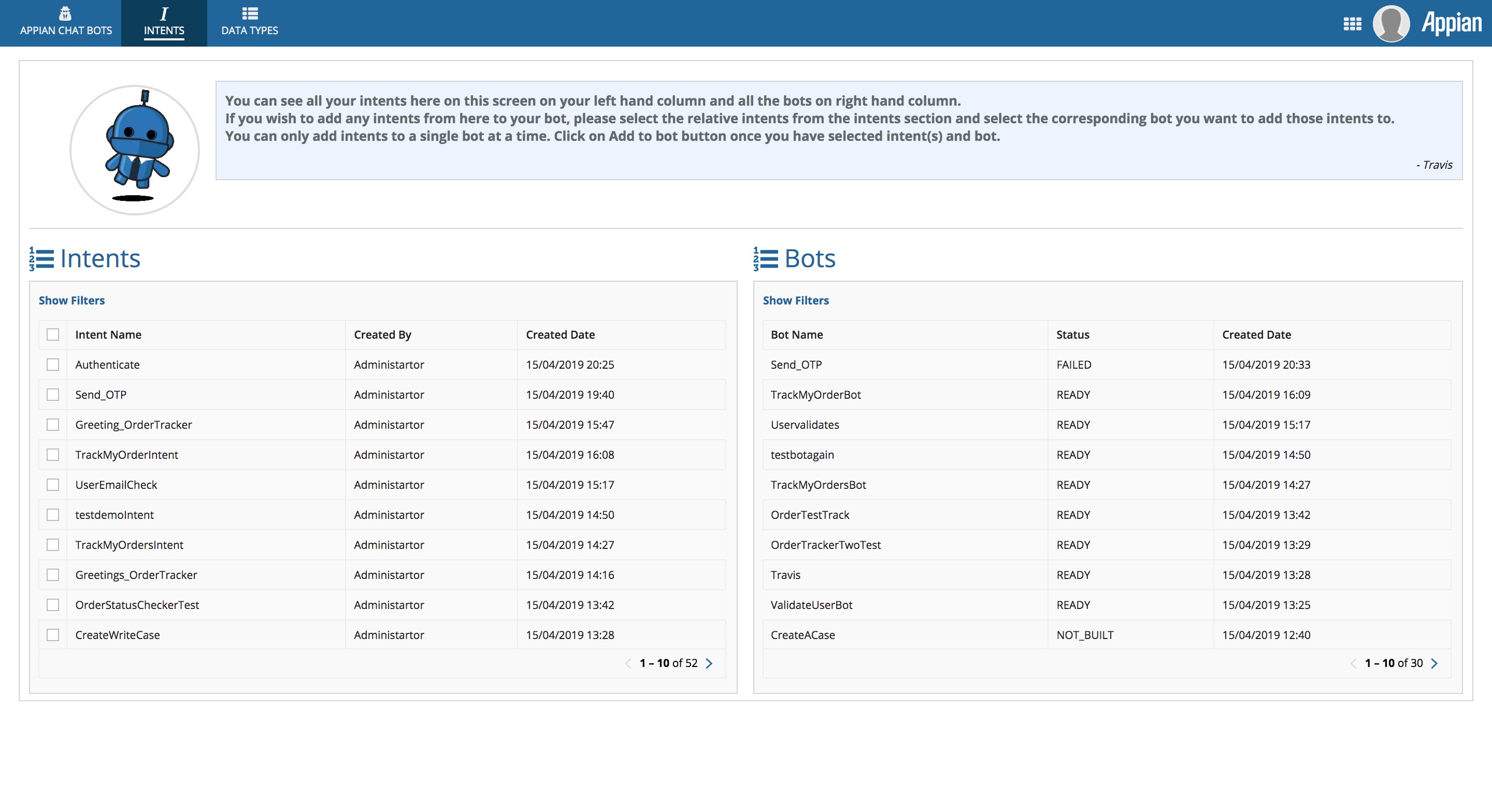Click the Data Types list icon
Viewport: 1492px width, 812px height.
[x=250, y=13]
